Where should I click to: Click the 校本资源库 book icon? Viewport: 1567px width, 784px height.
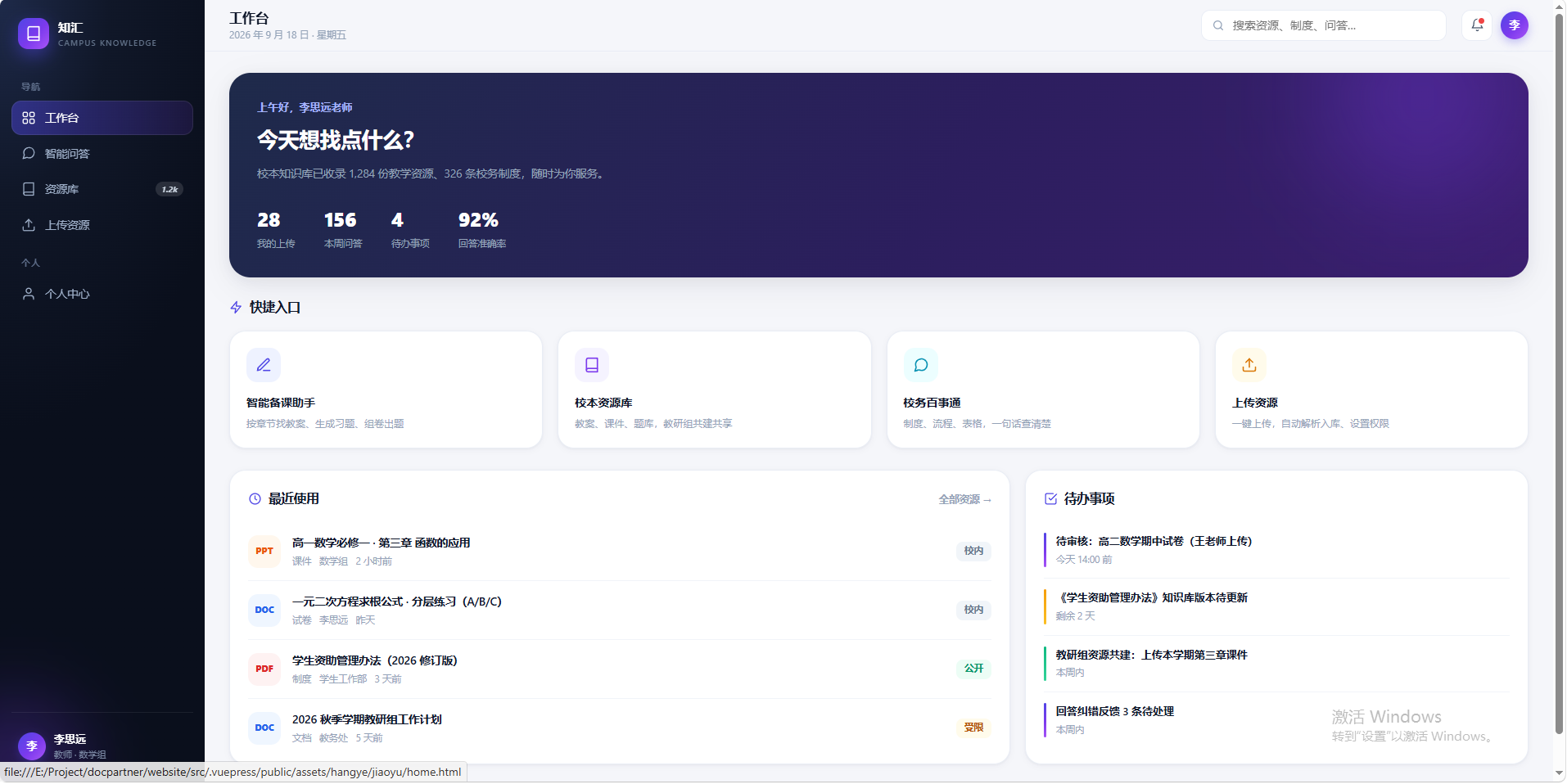coord(592,365)
